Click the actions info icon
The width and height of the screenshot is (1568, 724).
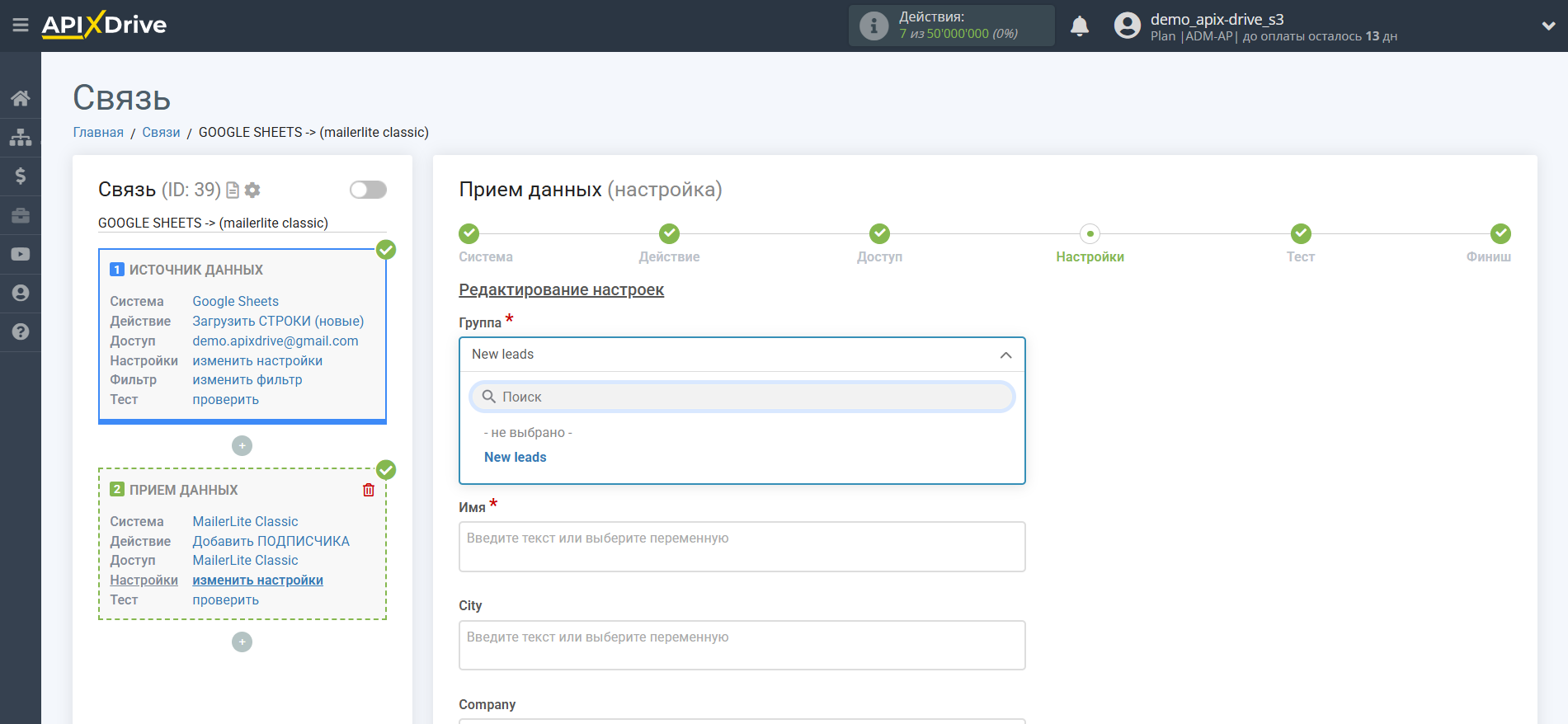(873, 26)
